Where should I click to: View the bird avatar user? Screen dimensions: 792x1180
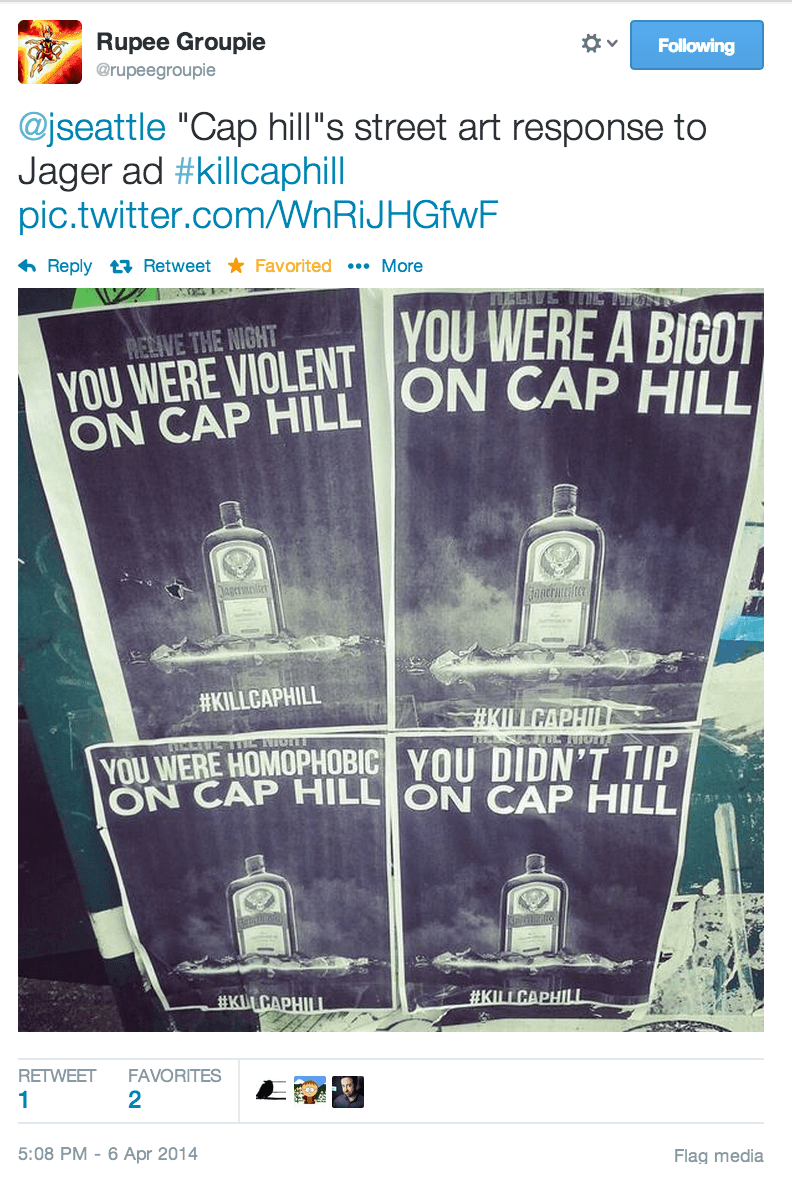[271, 1090]
